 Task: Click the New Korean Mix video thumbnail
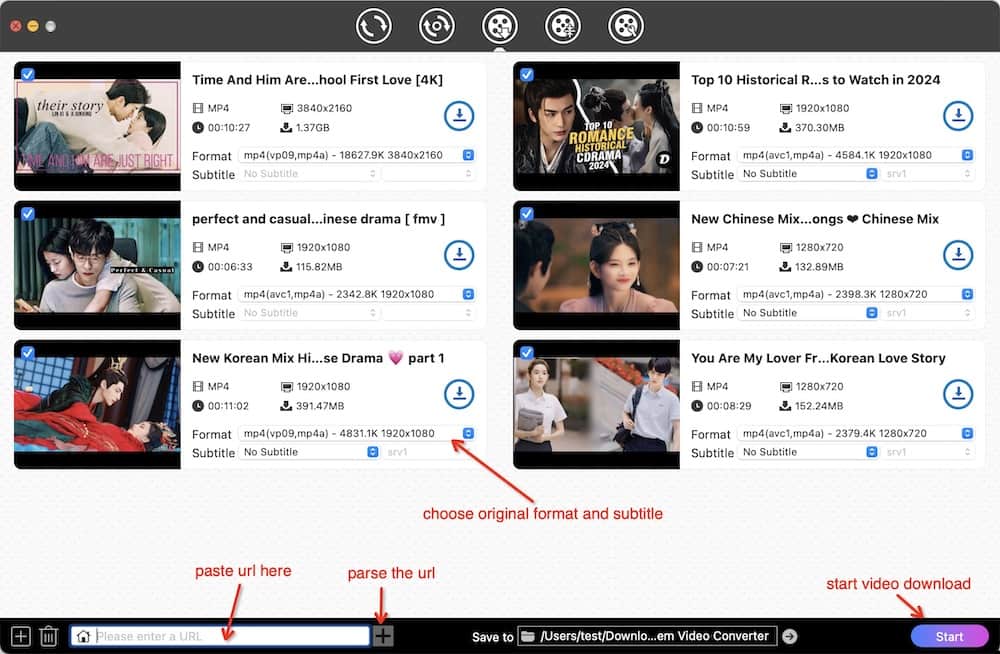pyautogui.click(x=97, y=404)
